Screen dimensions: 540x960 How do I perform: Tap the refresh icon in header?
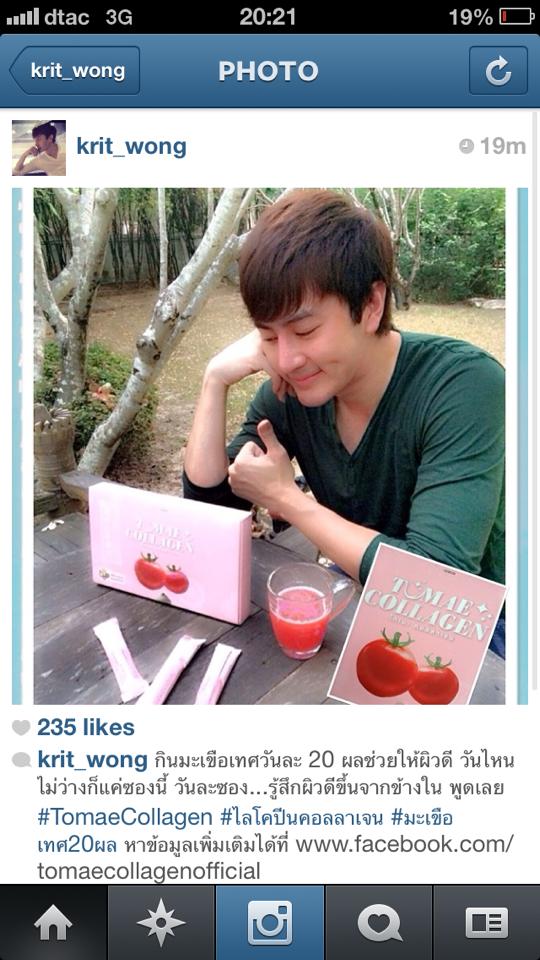pos(498,70)
